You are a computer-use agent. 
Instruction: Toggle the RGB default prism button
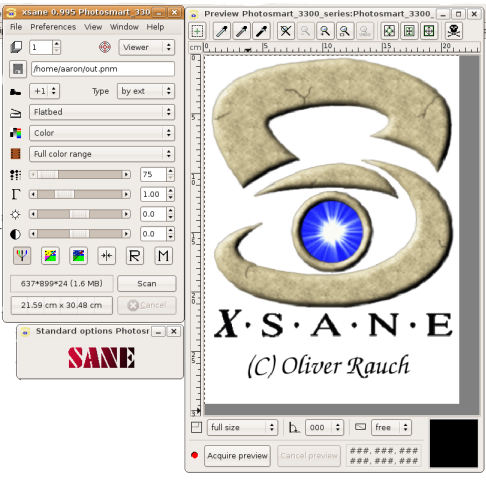(x=22, y=256)
